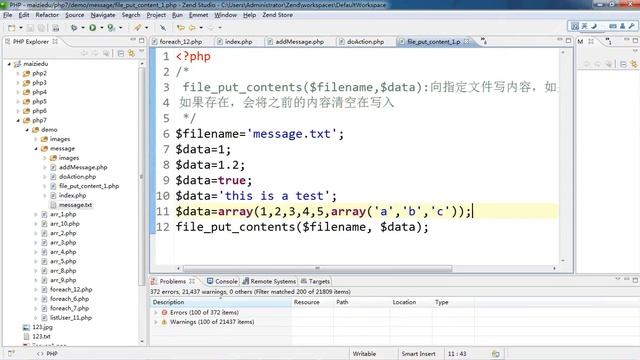Open the Debug configurations dropdown arrow
Screen dimensions: 640x360
tap(83, 28)
